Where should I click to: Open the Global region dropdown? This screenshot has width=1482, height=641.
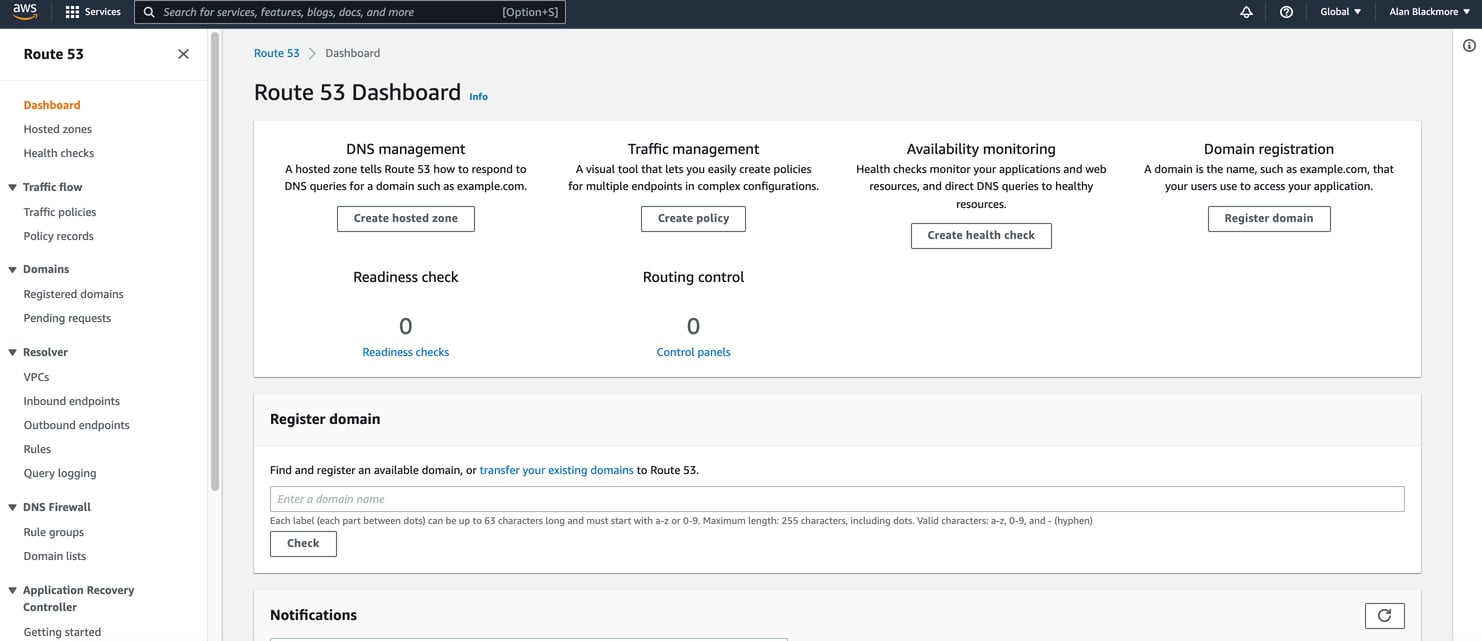(x=1340, y=11)
